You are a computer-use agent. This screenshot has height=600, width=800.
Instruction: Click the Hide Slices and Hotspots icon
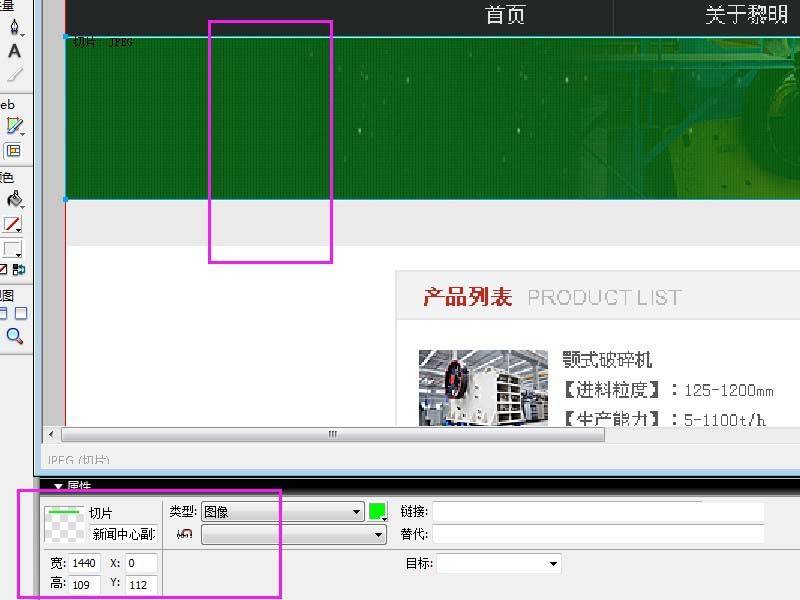coord(13,151)
